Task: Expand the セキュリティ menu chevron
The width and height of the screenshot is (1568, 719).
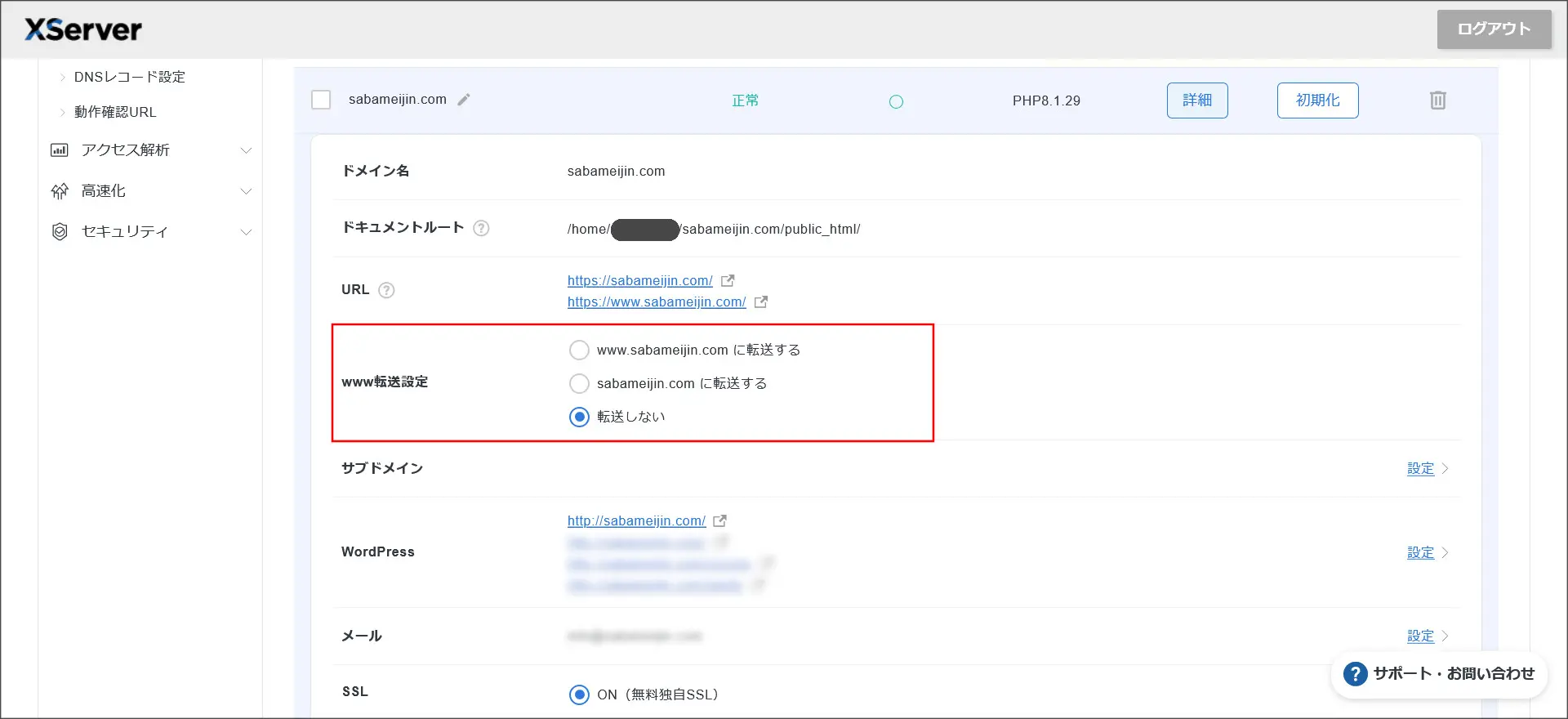Action: 246,232
